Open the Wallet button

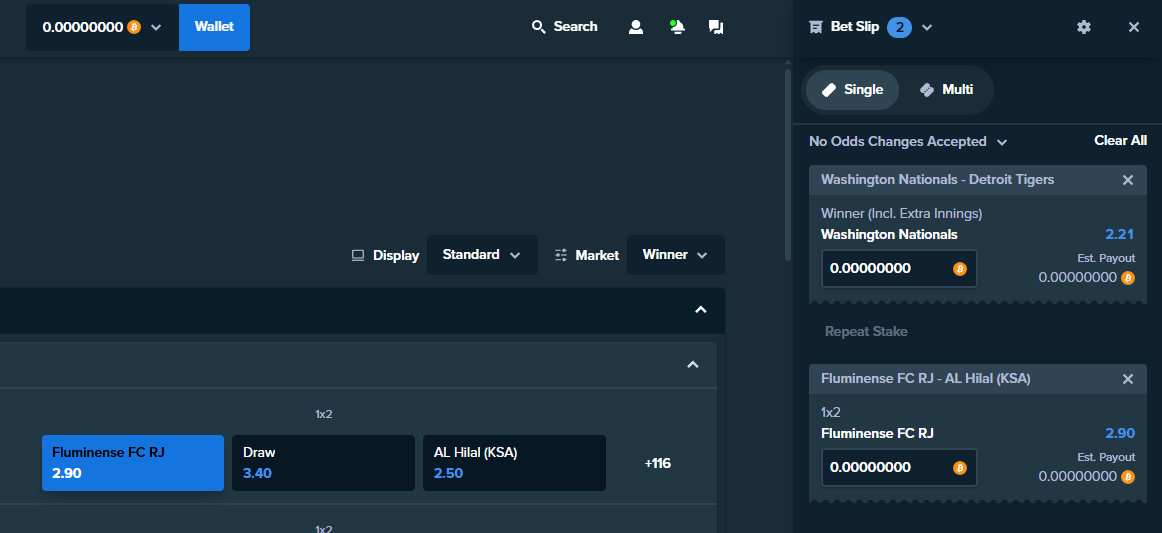point(214,27)
